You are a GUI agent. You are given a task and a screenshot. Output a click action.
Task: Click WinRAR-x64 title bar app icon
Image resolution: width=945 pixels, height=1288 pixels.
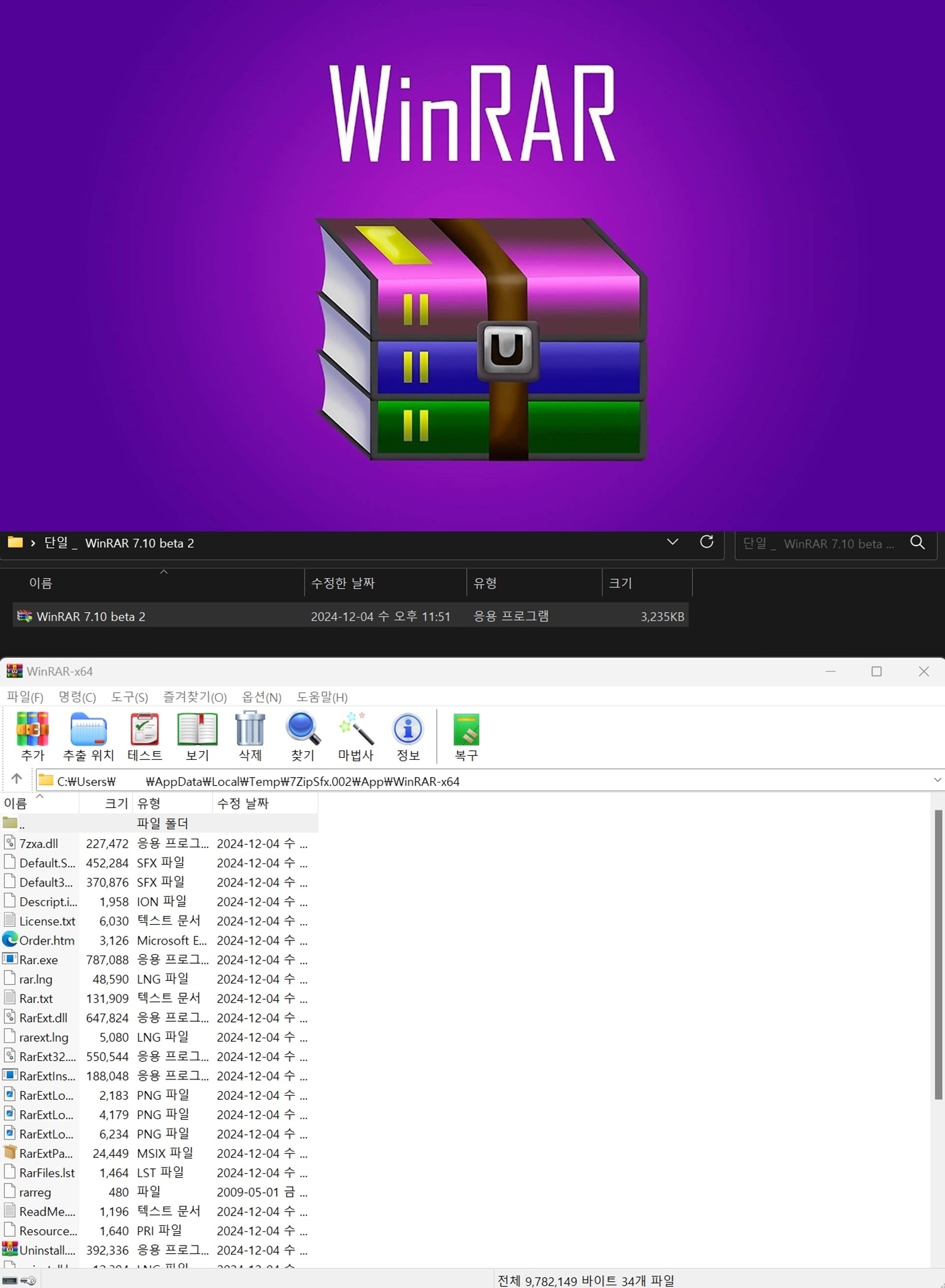point(14,671)
